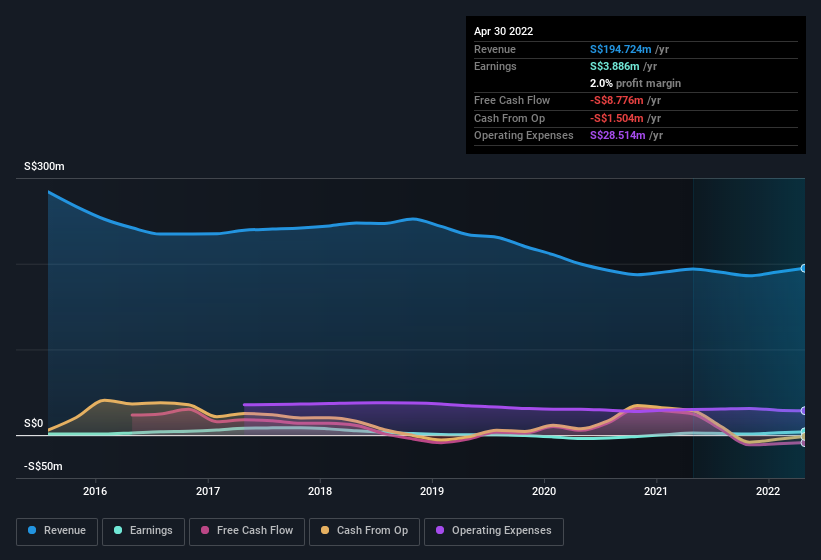Click the 2019 x-axis label
The width and height of the screenshot is (821, 560).
point(432,491)
